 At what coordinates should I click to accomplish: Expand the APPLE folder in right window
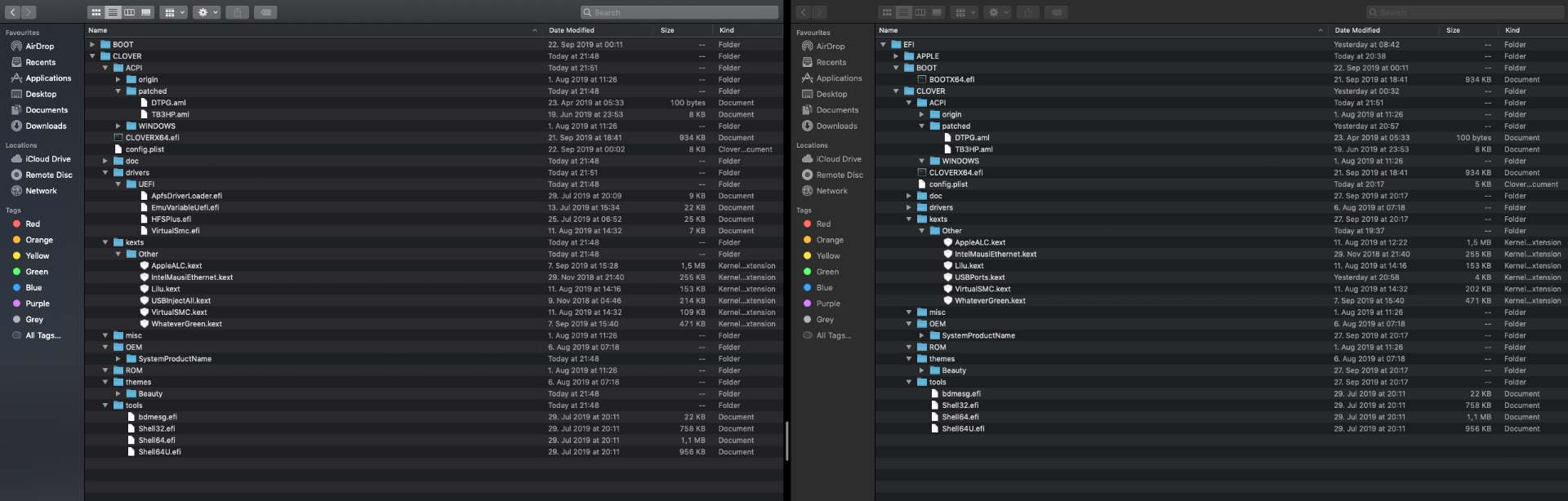point(896,56)
